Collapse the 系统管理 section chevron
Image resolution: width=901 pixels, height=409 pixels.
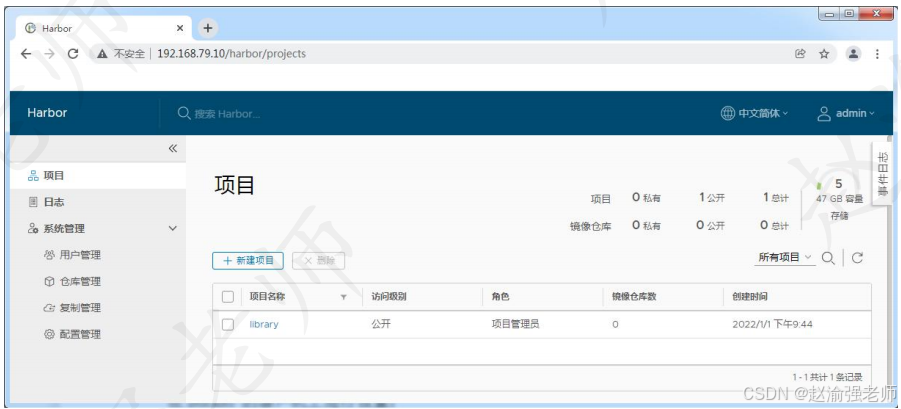click(172, 229)
